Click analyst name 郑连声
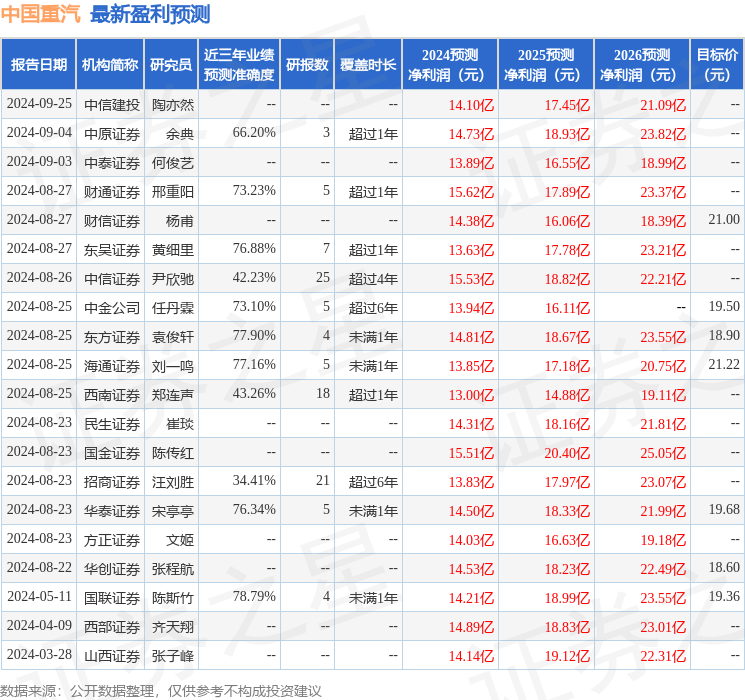The image size is (745, 700). click(173, 395)
